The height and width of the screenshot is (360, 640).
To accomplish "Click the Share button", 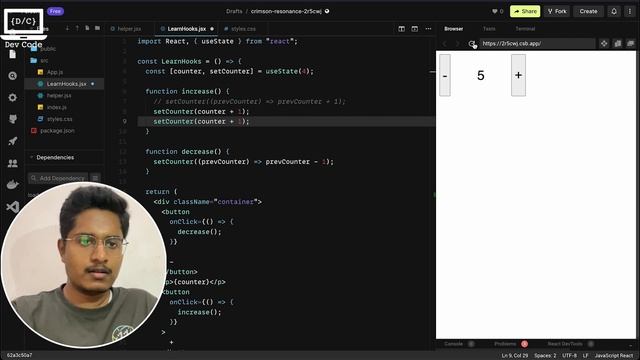I will point(525,11).
